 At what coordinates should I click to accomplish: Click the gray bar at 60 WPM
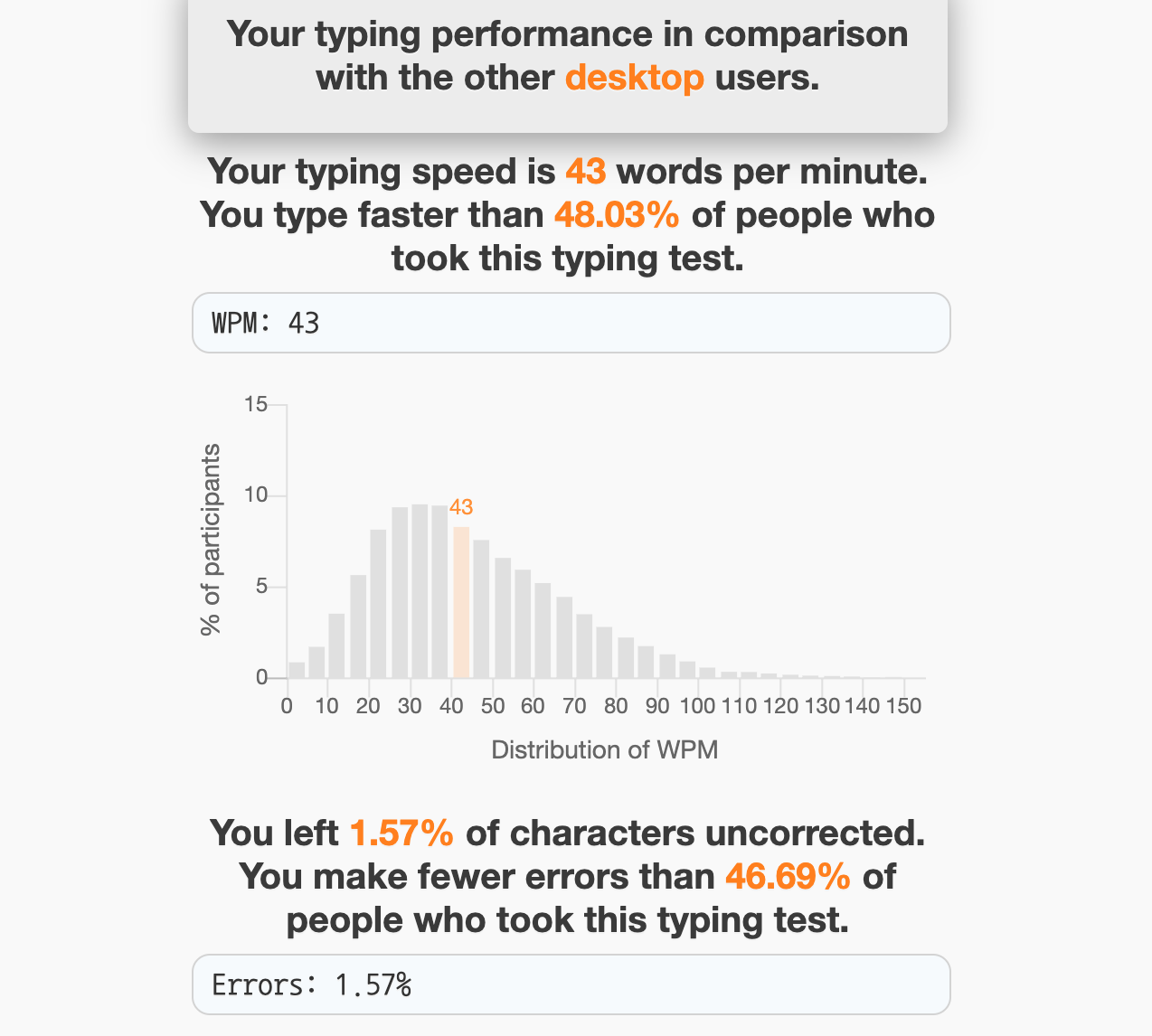[543, 630]
